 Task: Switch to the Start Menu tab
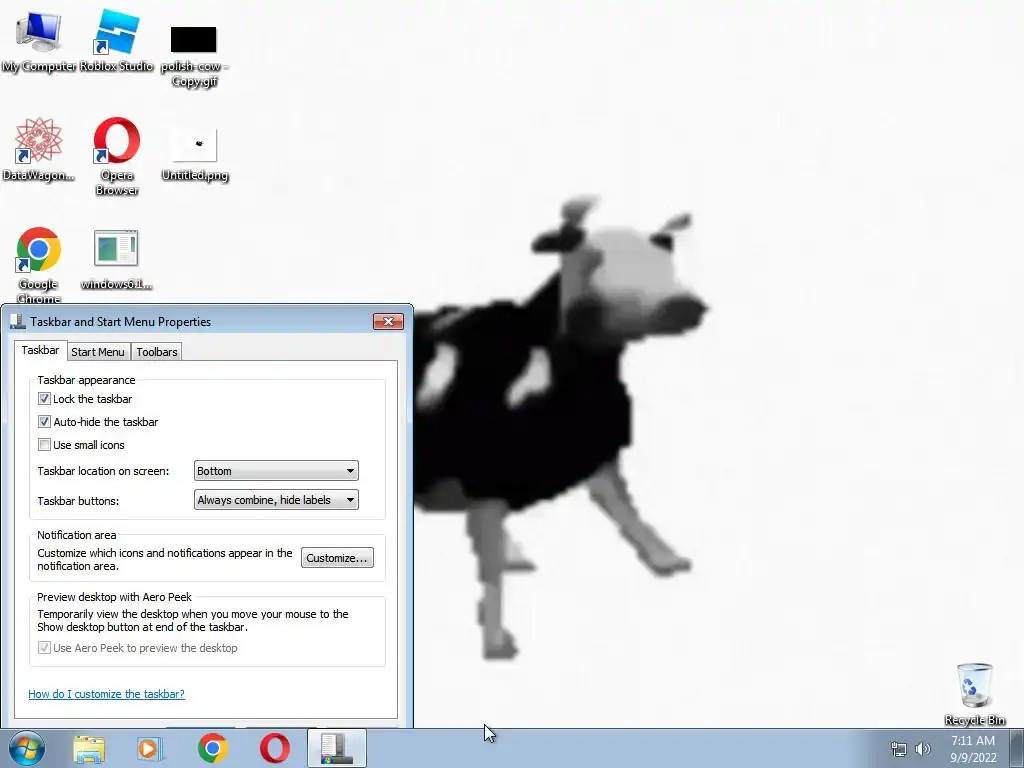click(98, 352)
